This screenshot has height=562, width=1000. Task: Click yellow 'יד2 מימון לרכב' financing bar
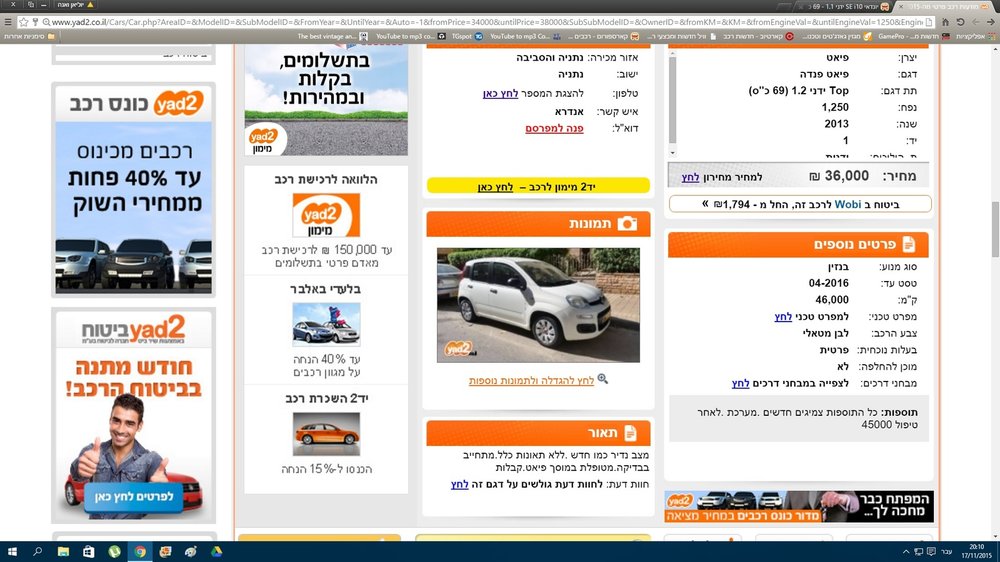pos(538,186)
